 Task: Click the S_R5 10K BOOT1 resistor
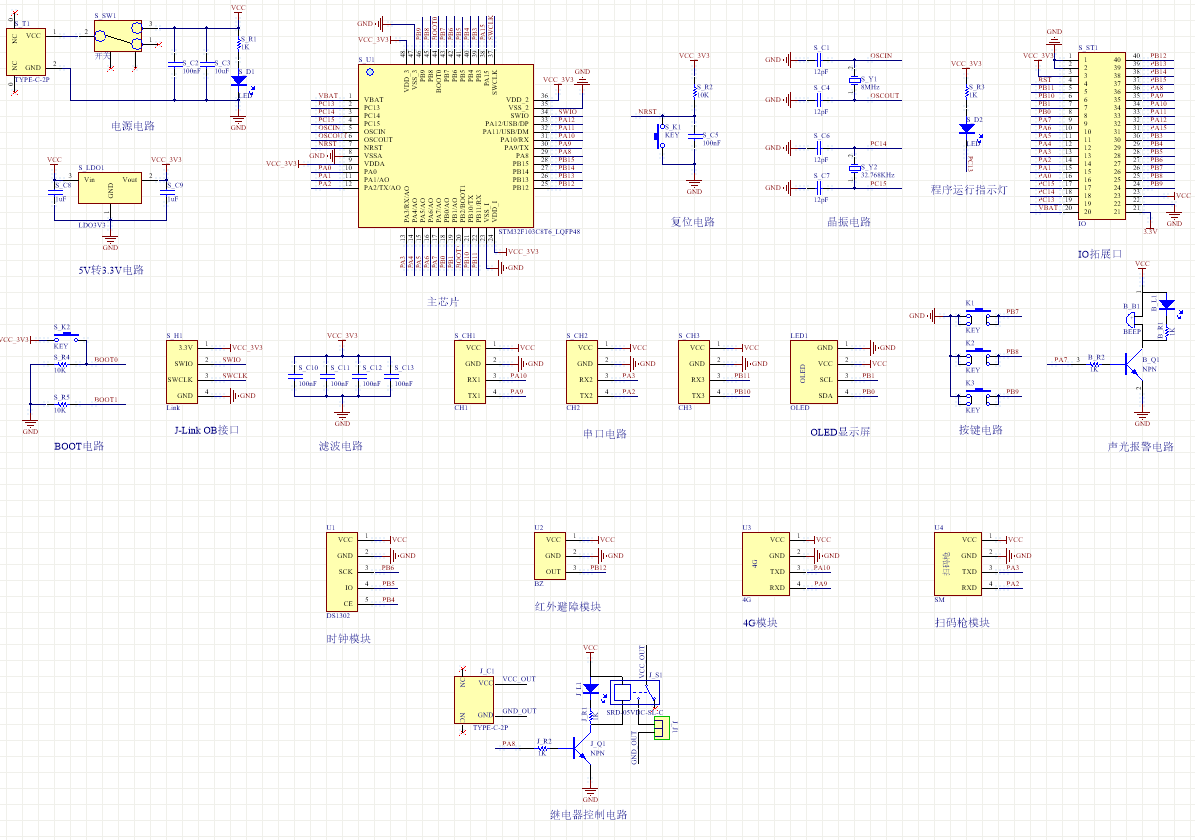coord(61,404)
